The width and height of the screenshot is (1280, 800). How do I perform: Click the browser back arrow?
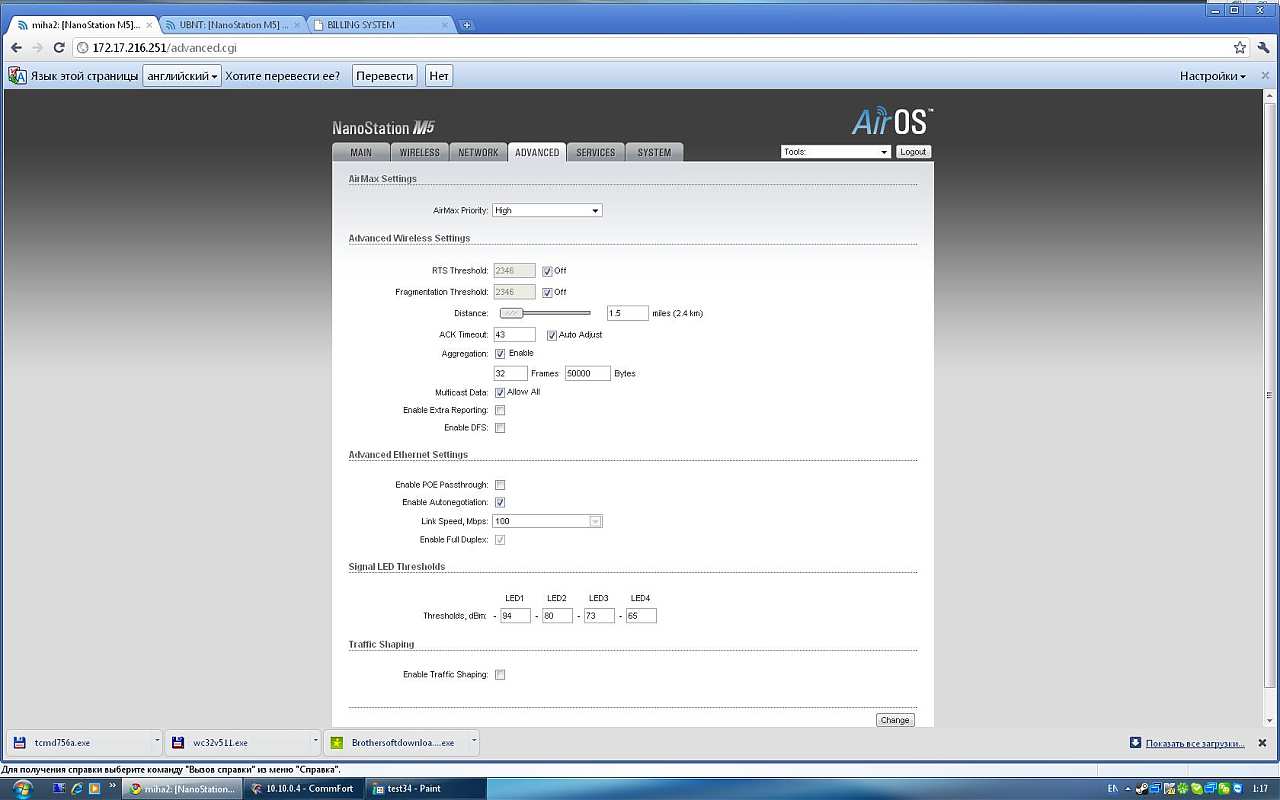[16, 47]
